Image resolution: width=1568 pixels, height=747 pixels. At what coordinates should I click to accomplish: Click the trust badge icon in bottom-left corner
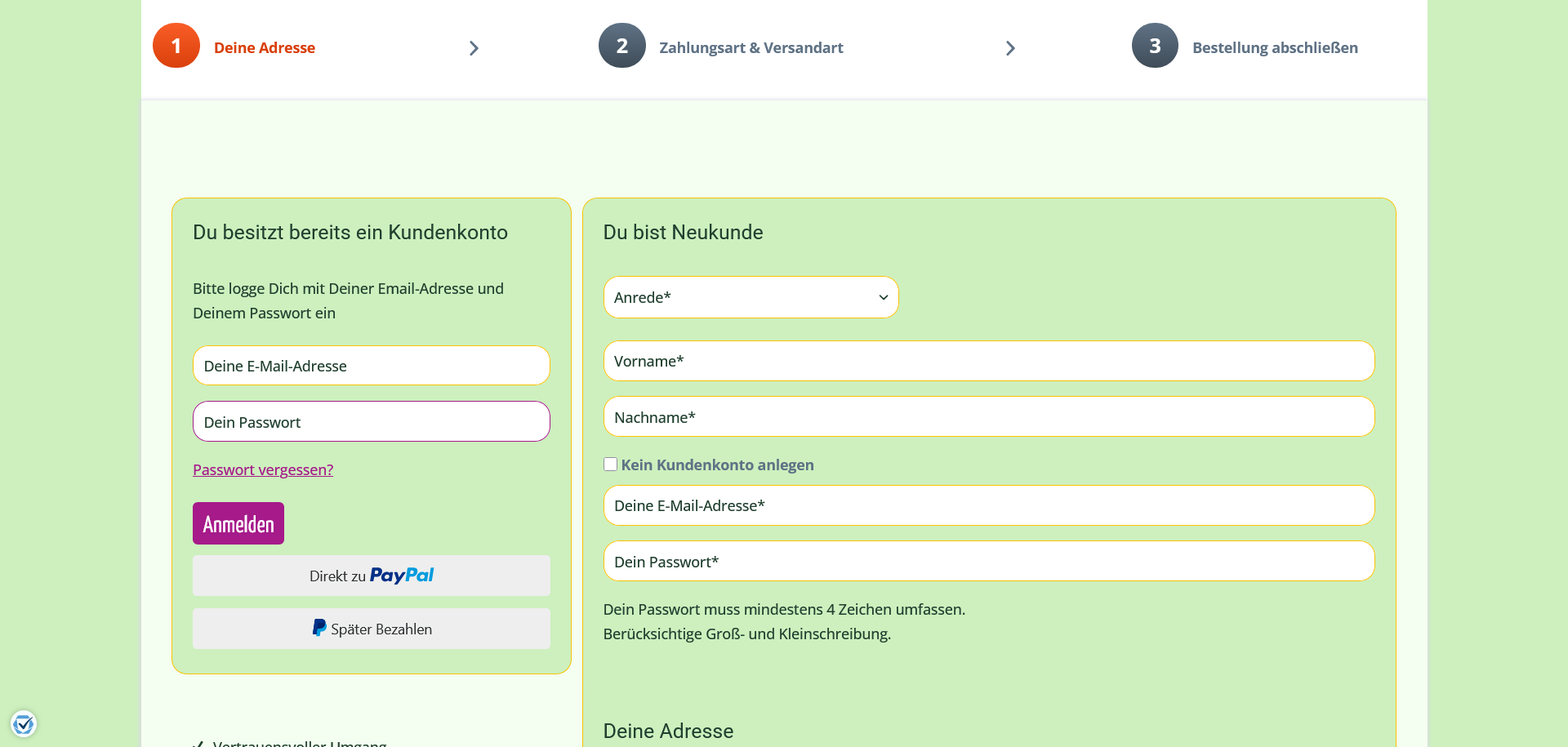[x=24, y=723]
